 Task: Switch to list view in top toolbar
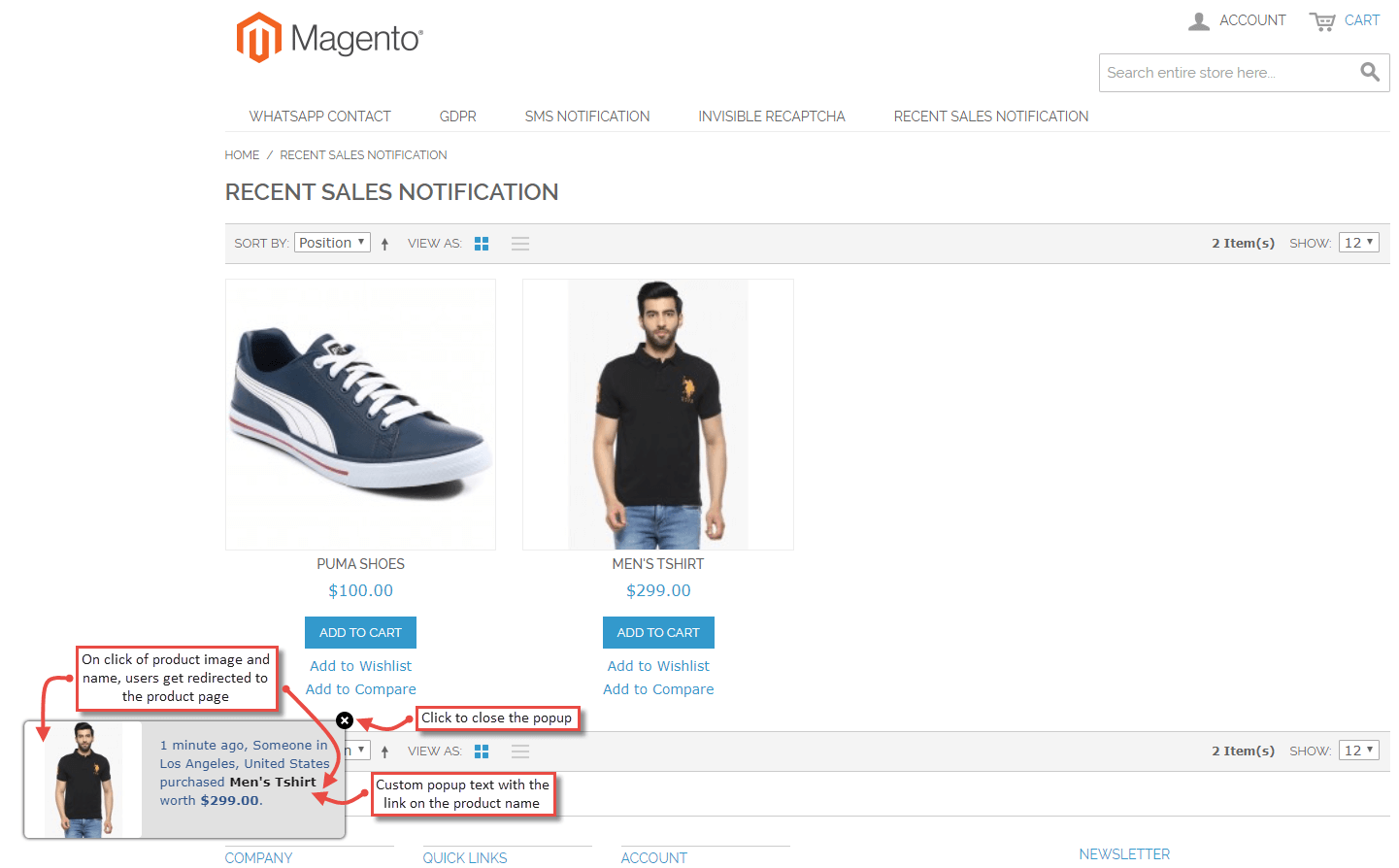point(520,244)
